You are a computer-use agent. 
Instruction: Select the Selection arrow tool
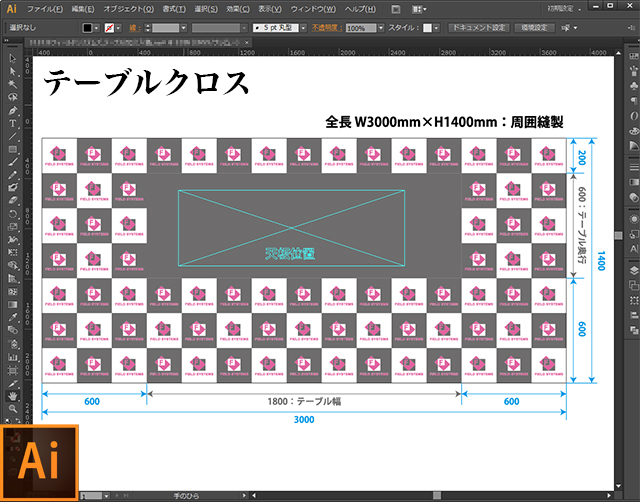pos(13,58)
